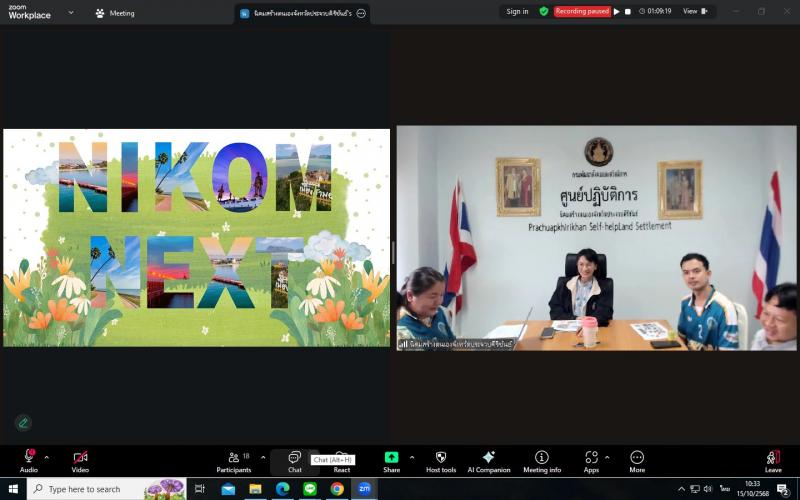Open Host tools shield menu
This screenshot has height=500, width=800.
(x=441, y=461)
